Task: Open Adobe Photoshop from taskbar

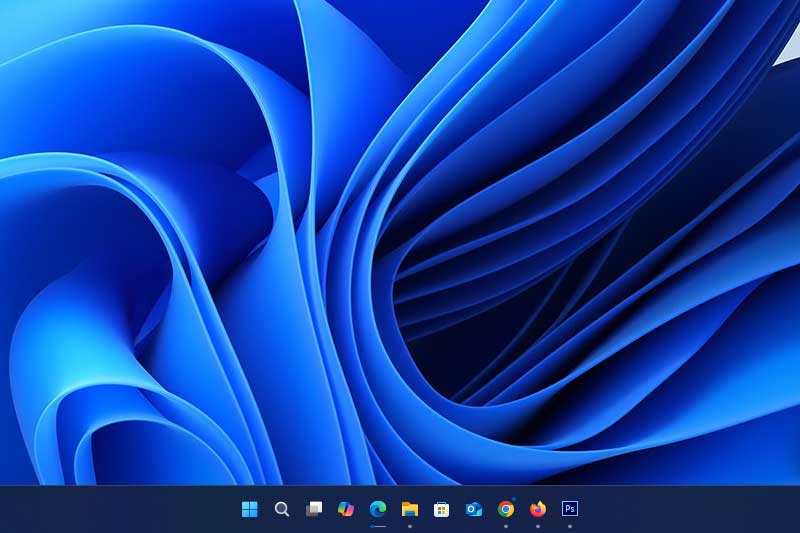Action: (570, 509)
